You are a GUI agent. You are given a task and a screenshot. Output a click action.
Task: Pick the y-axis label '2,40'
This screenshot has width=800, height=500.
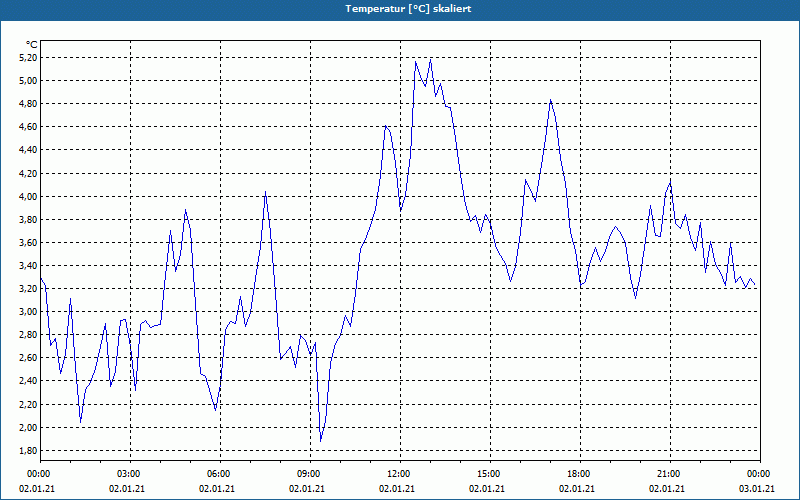point(29,381)
